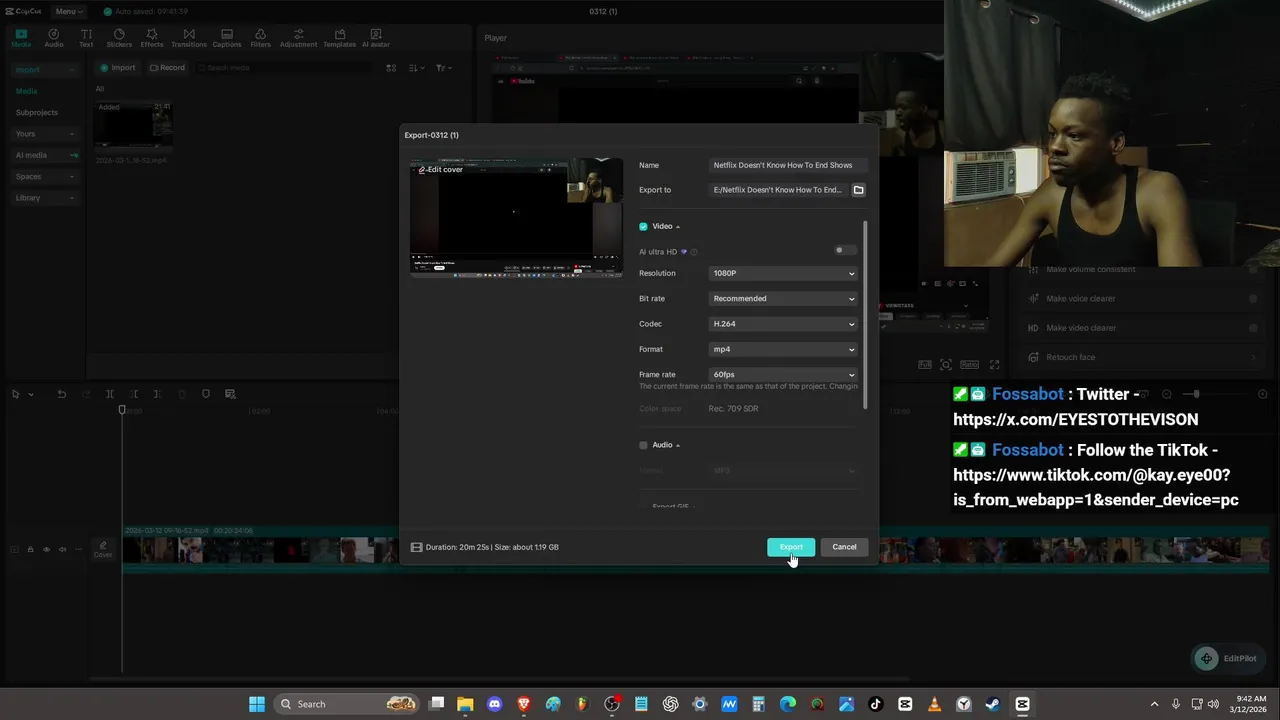The image size is (1280, 720).
Task: Collapse the Audio section arrow
Action: coord(678,445)
